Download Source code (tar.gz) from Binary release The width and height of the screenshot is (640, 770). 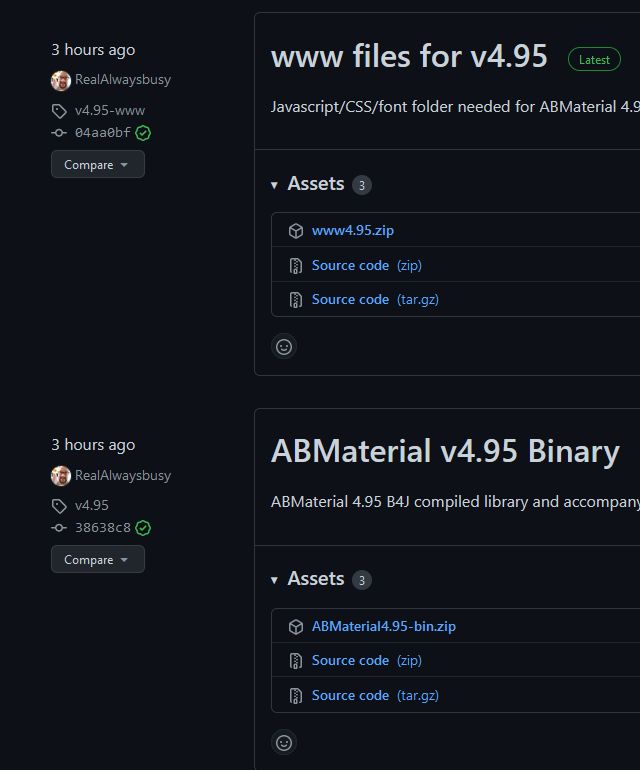click(375, 695)
